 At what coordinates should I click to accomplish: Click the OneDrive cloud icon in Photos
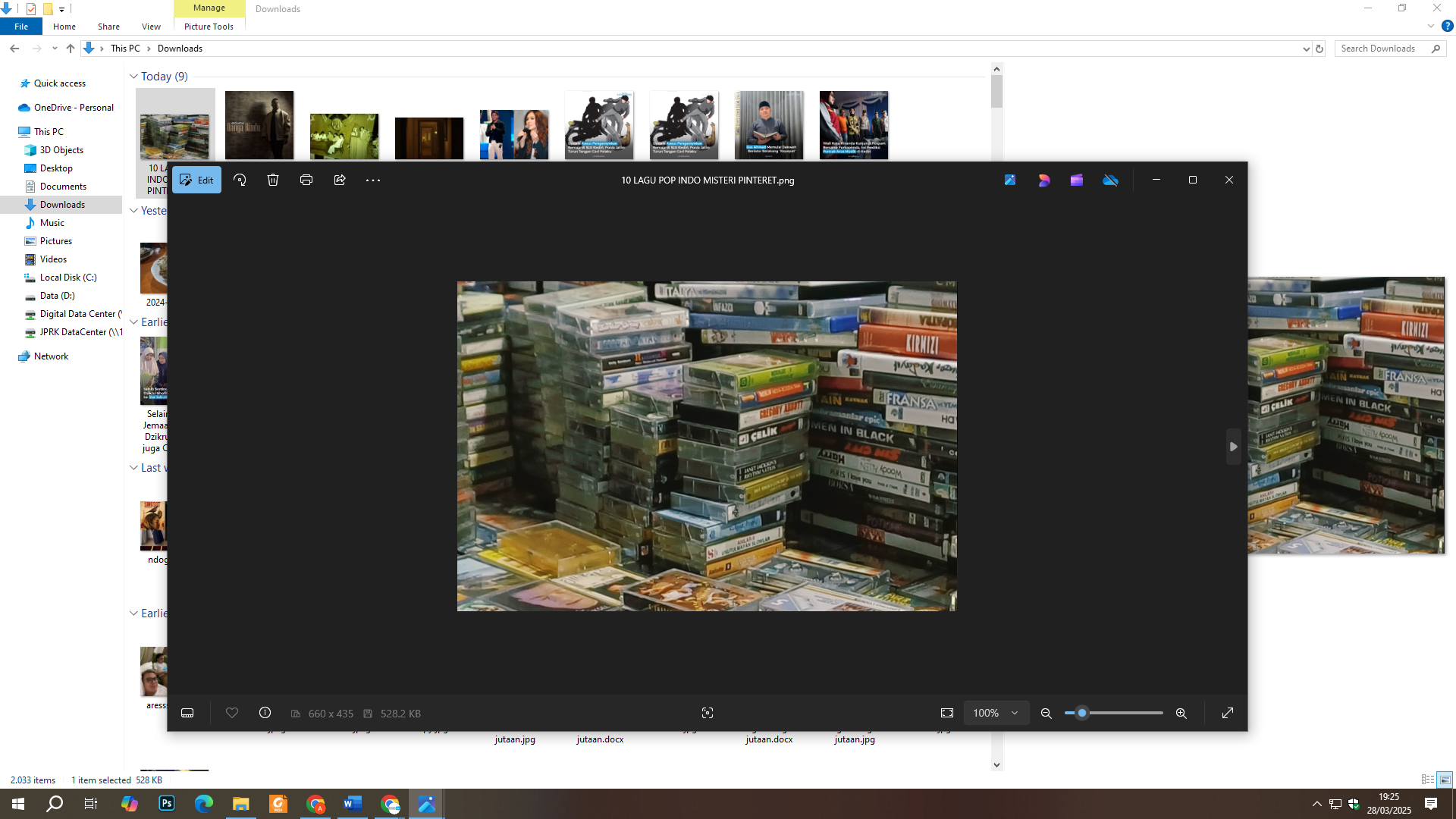click(1111, 180)
